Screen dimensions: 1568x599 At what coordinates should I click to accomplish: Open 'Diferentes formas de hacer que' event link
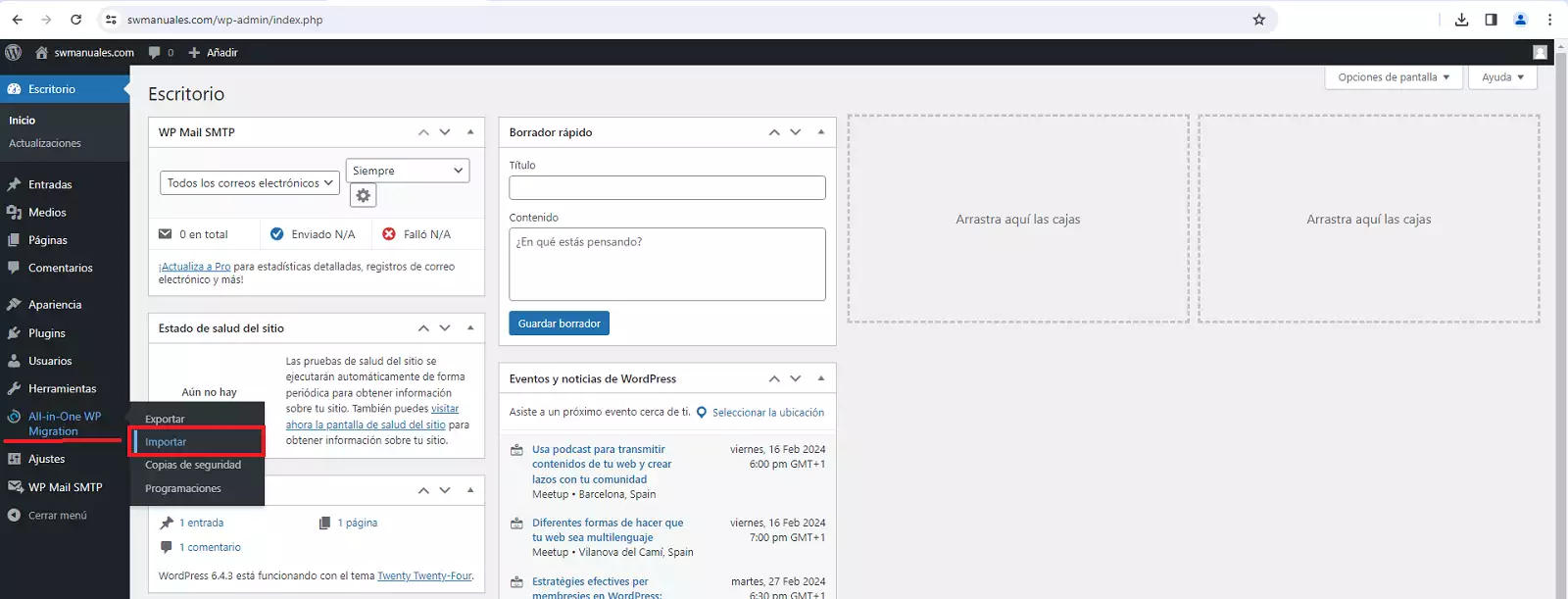[x=608, y=530]
